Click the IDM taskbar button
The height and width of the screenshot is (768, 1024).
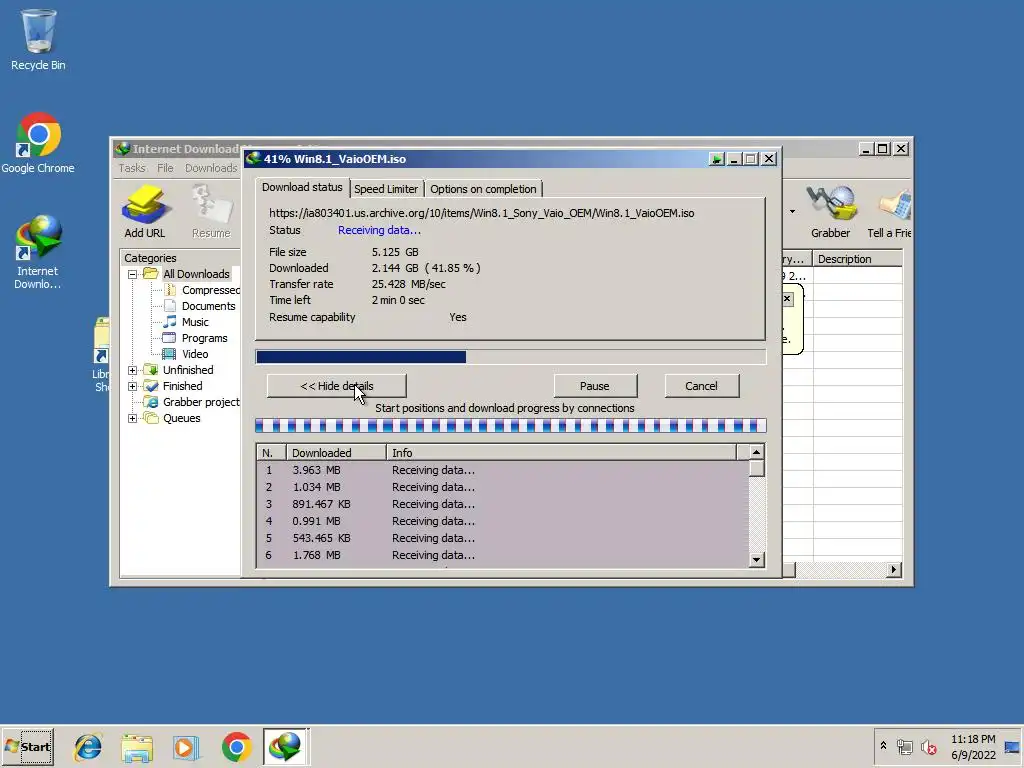point(285,746)
